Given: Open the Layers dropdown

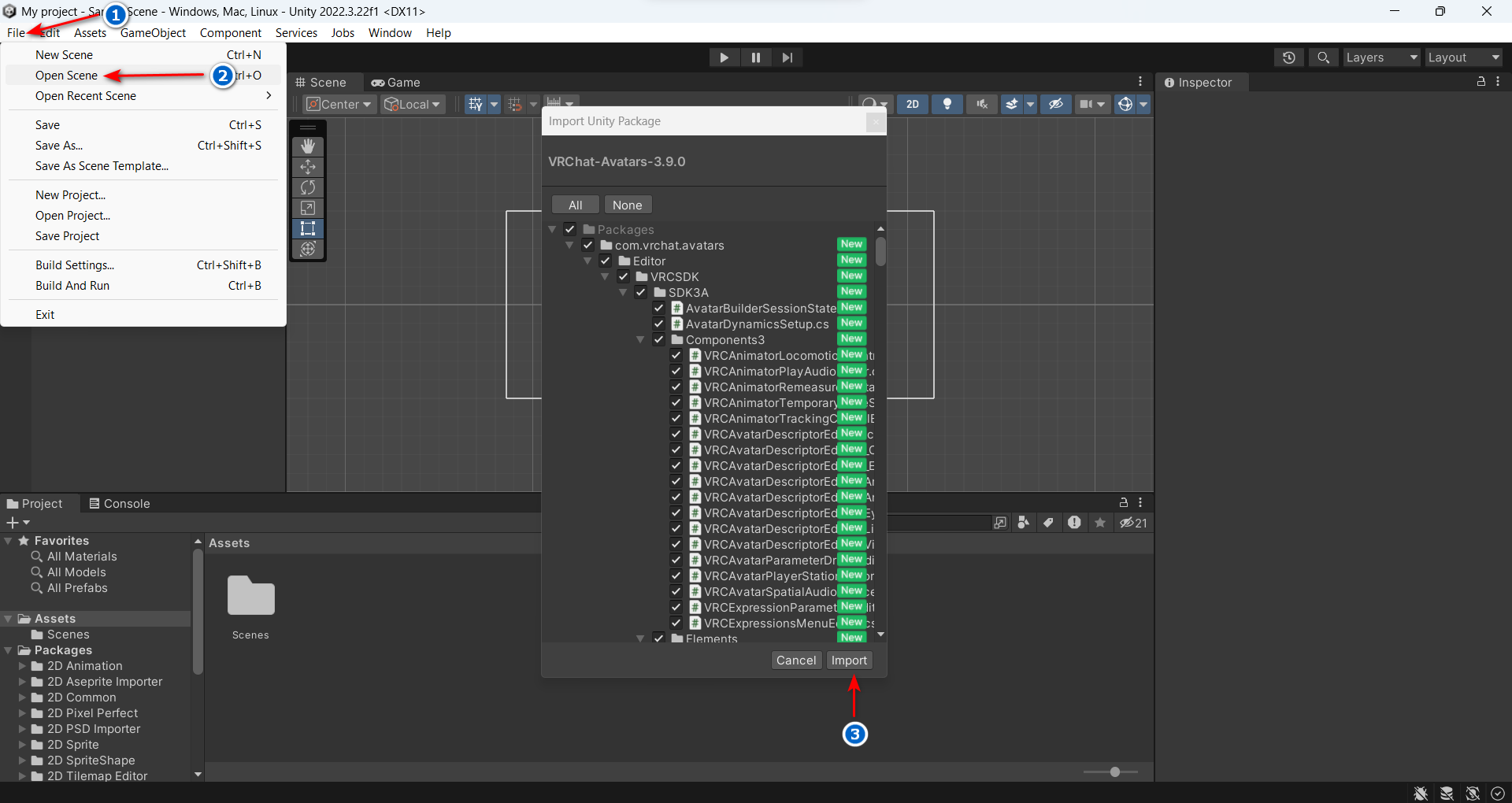Looking at the screenshot, I should point(1380,57).
